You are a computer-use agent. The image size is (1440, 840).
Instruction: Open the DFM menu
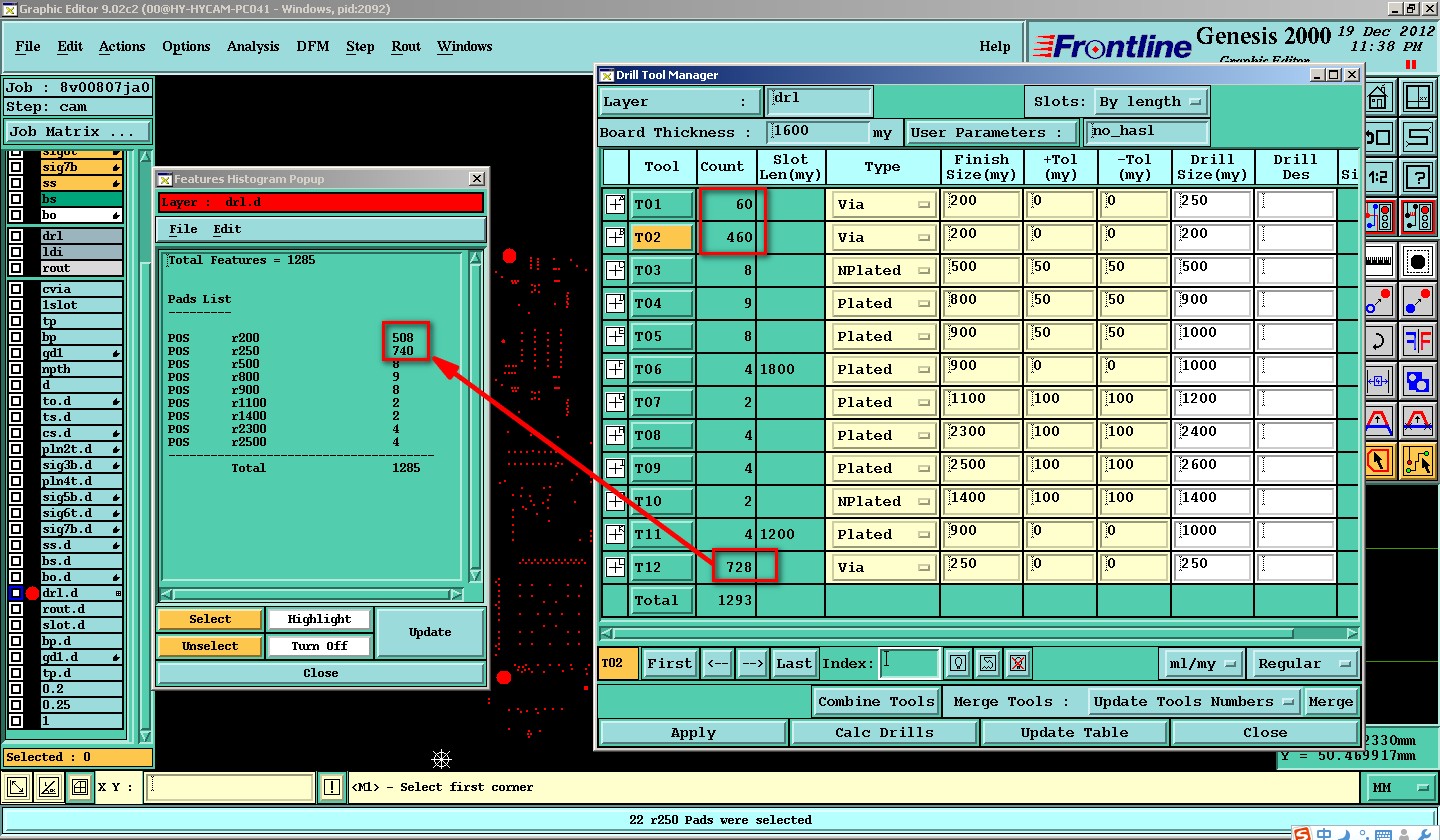click(x=313, y=46)
